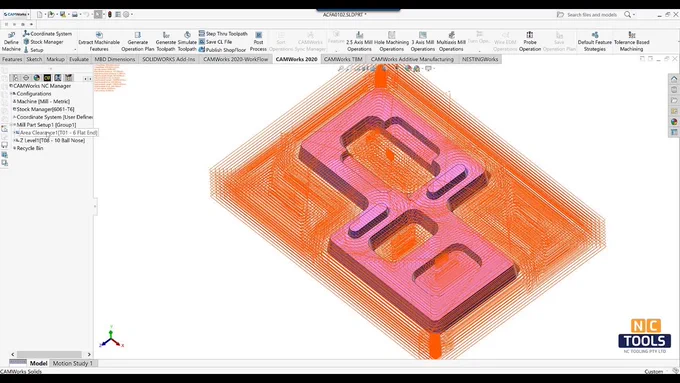The width and height of the screenshot is (680, 383).
Task: Switch to the FeatureManager tree panel tab
Action: 15,78
